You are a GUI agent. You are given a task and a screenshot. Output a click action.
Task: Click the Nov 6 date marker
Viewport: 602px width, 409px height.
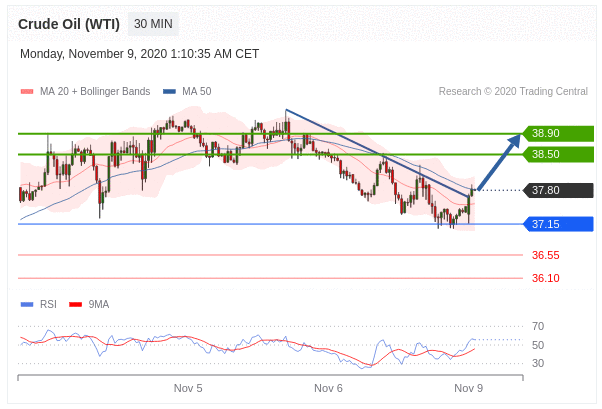328,388
